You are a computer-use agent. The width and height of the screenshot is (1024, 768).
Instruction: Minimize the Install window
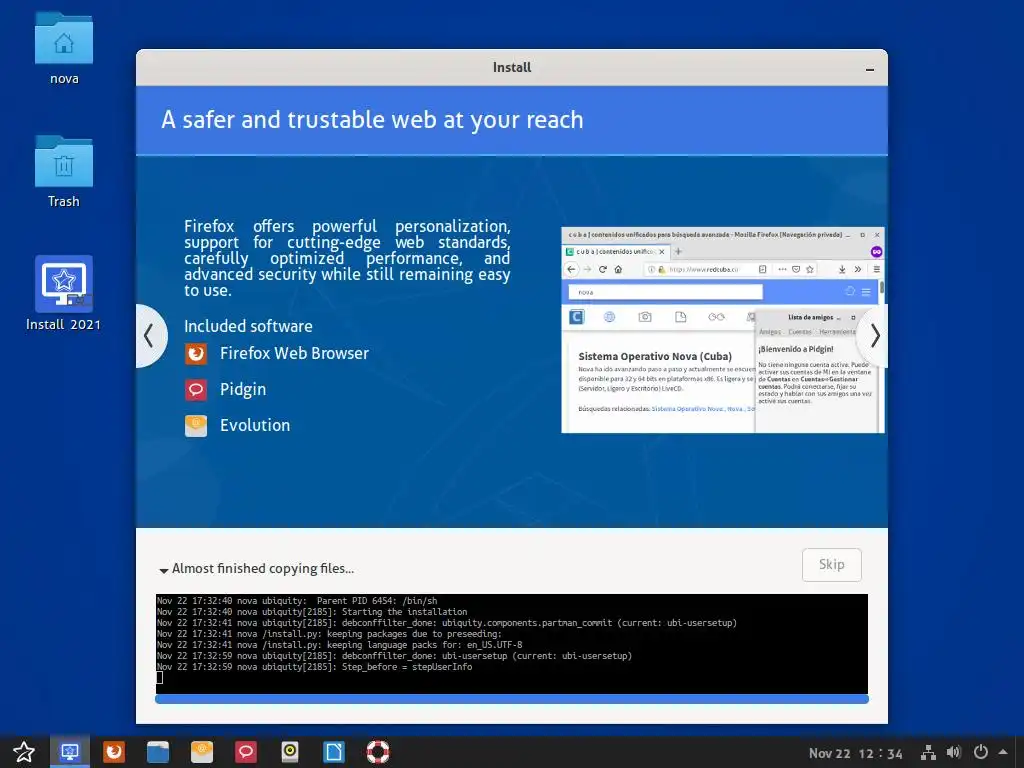click(x=870, y=68)
